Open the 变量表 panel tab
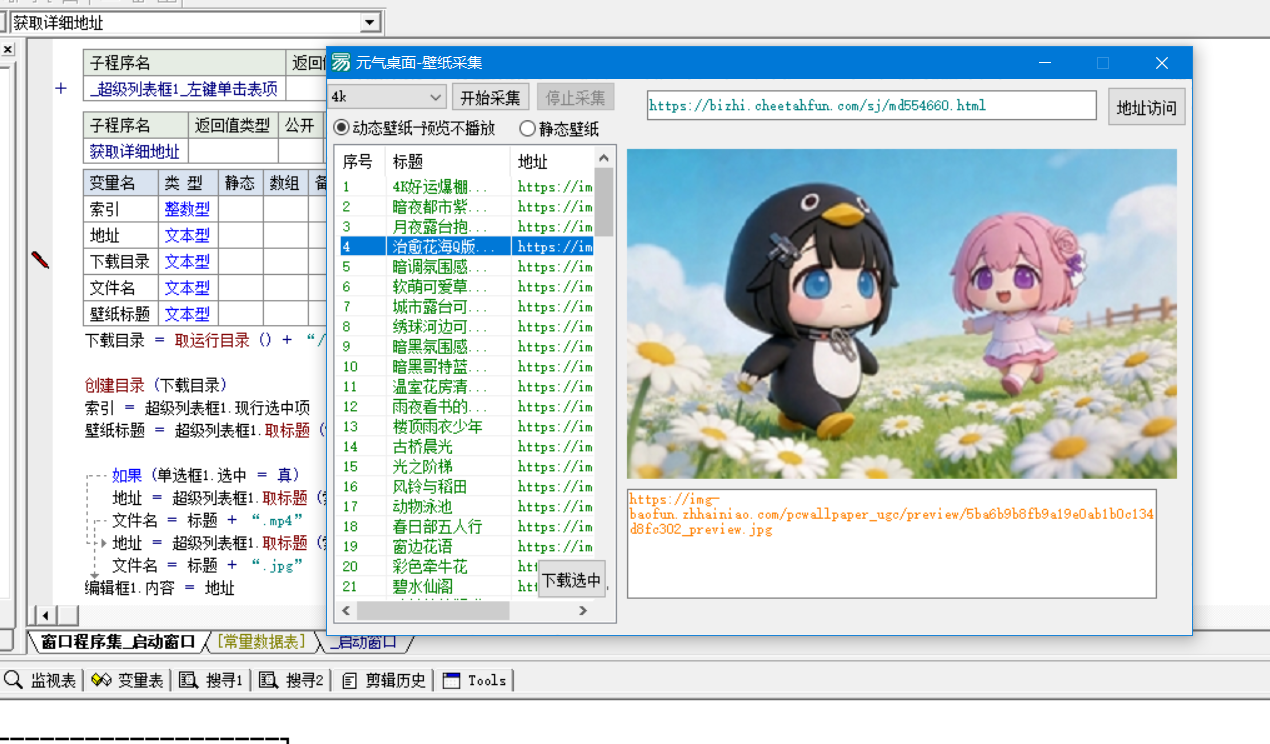The image size is (1270, 744). click(128, 680)
